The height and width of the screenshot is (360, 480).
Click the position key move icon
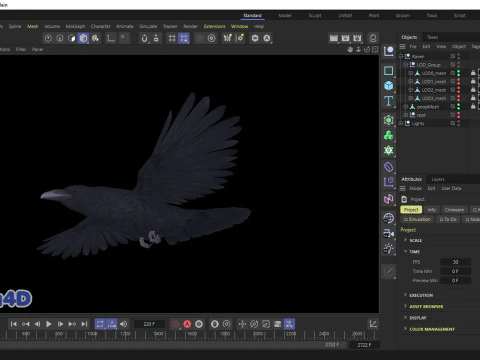[x=242, y=324]
